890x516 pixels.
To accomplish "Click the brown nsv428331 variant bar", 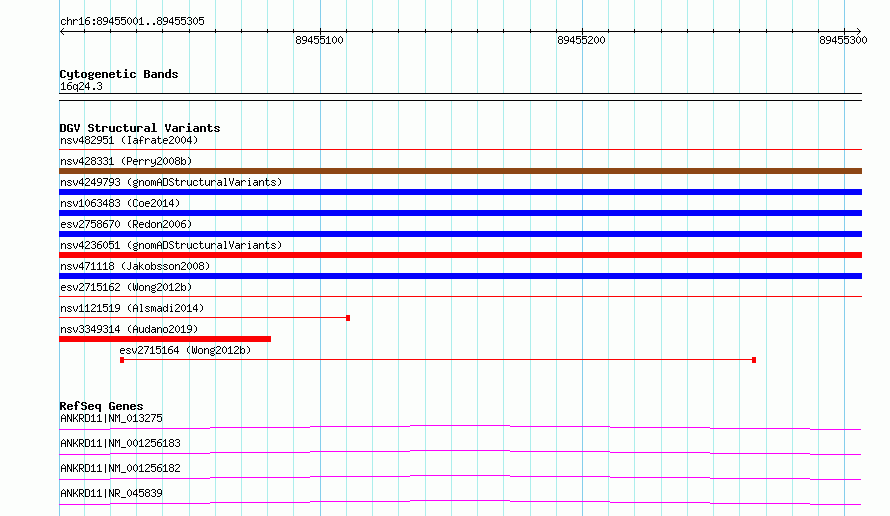I will click(460, 171).
